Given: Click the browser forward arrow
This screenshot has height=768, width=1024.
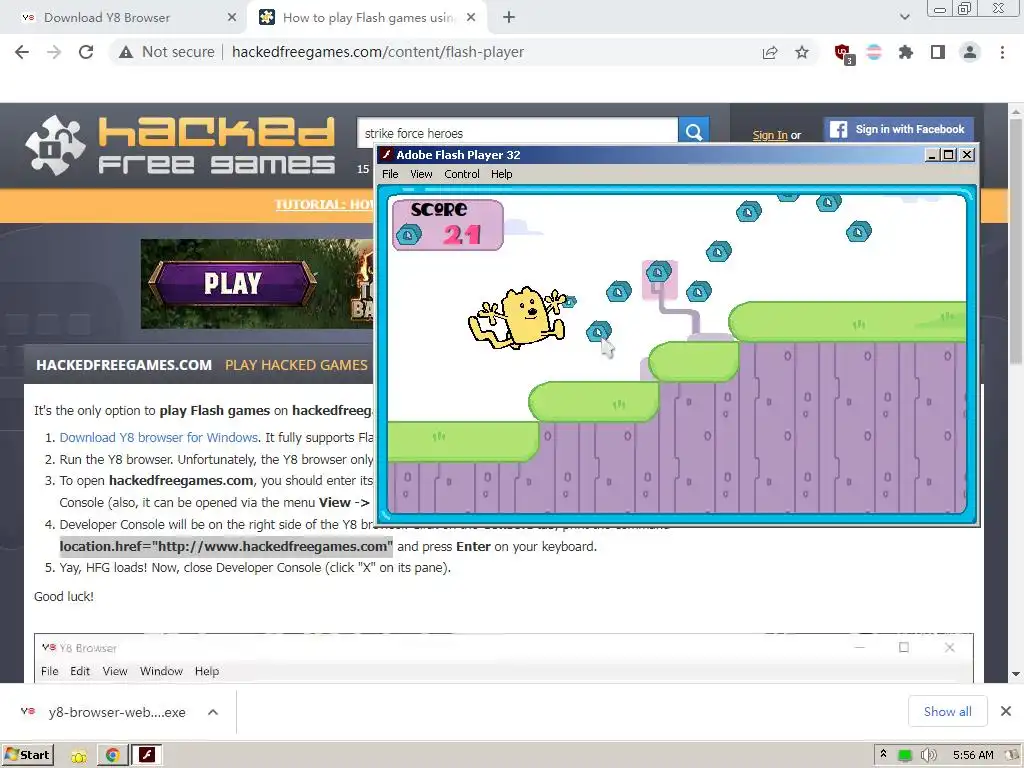Looking at the screenshot, I should [x=54, y=52].
